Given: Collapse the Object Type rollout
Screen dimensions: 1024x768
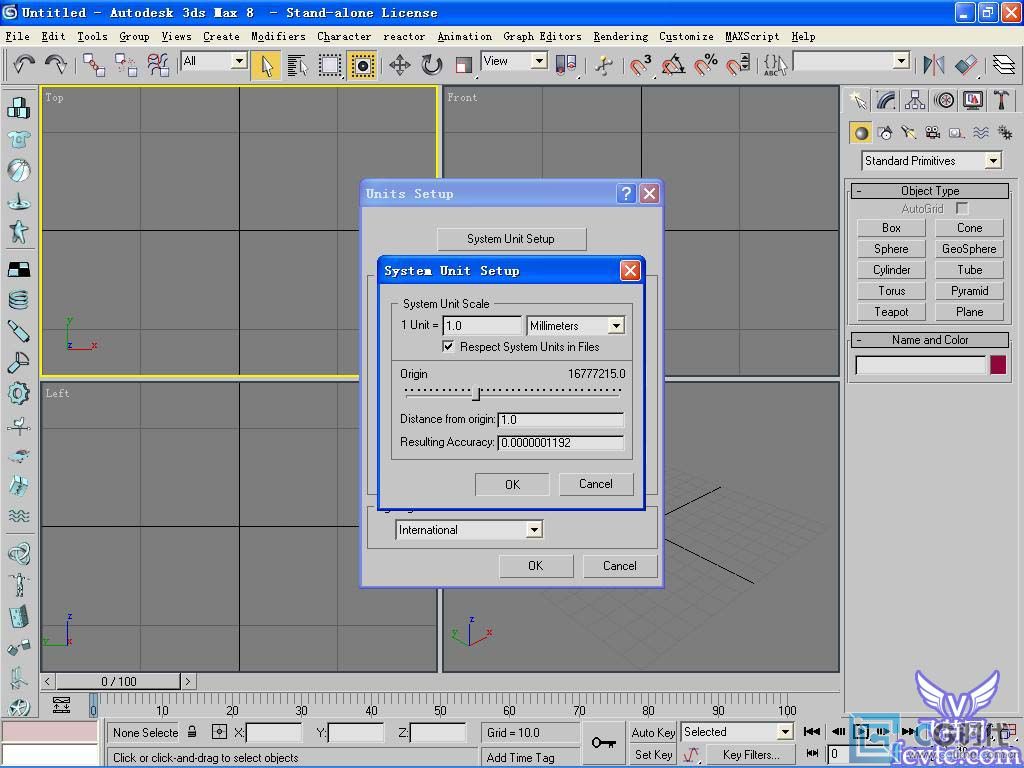Looking at the screenshot, I should (930, 191).
